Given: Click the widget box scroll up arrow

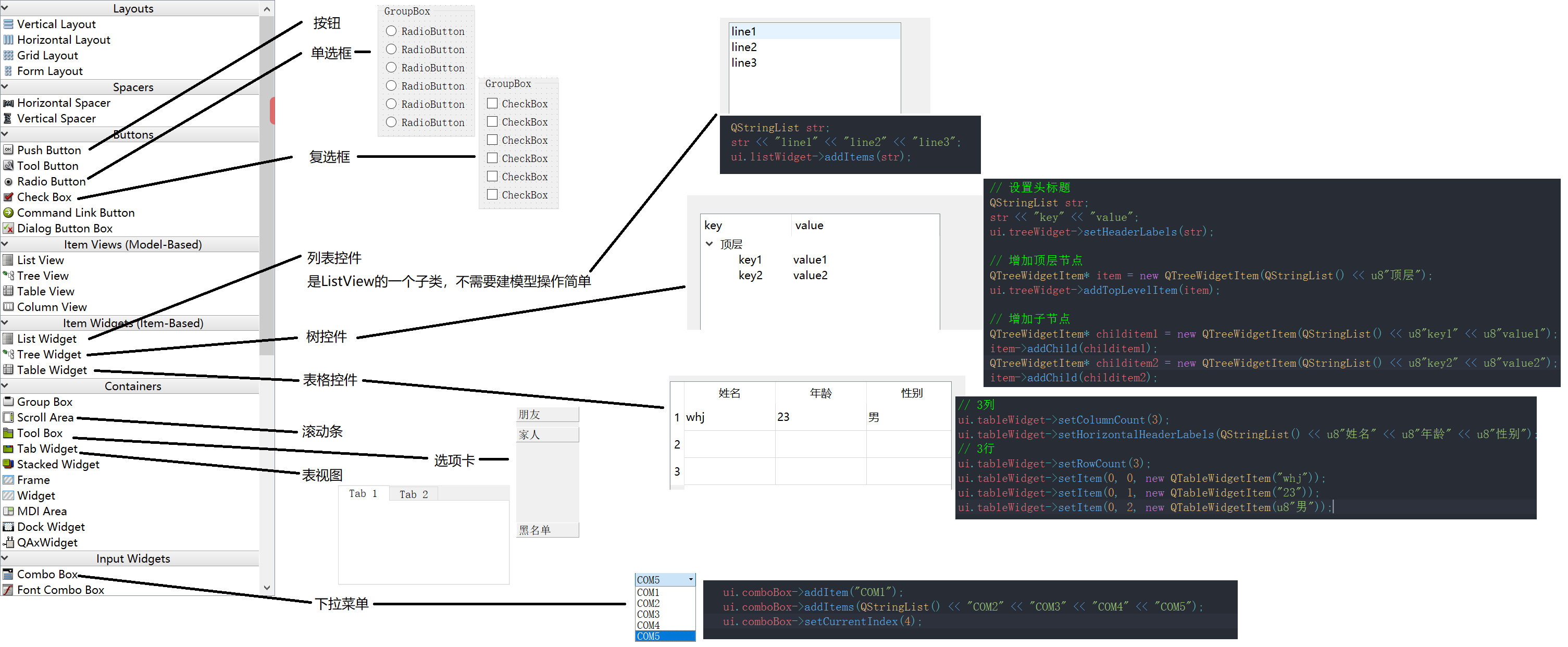Looking at the screenshot, I should (x=267, y=8).
